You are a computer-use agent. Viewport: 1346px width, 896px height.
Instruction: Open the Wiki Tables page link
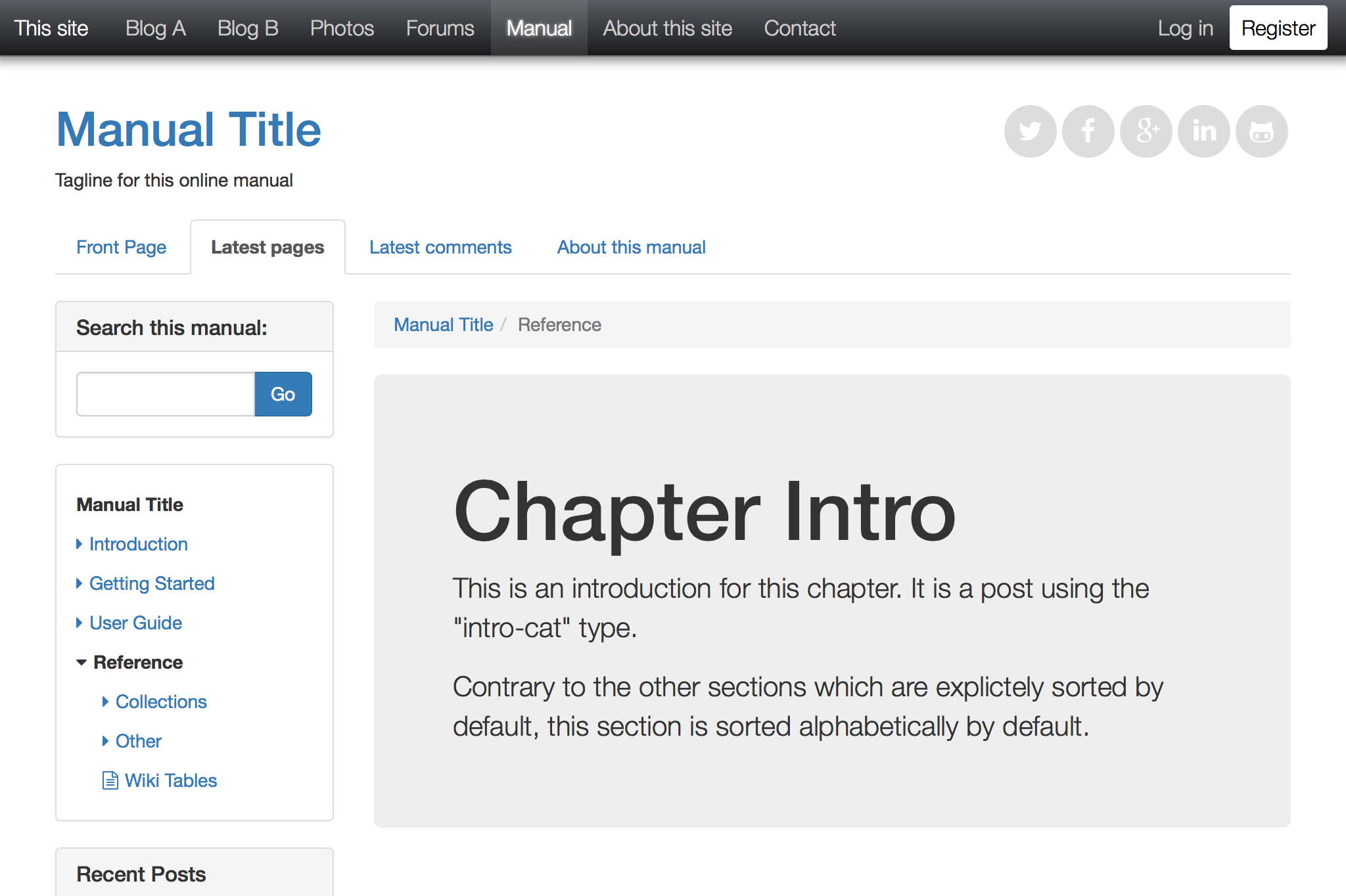click(x=171, y=780)
